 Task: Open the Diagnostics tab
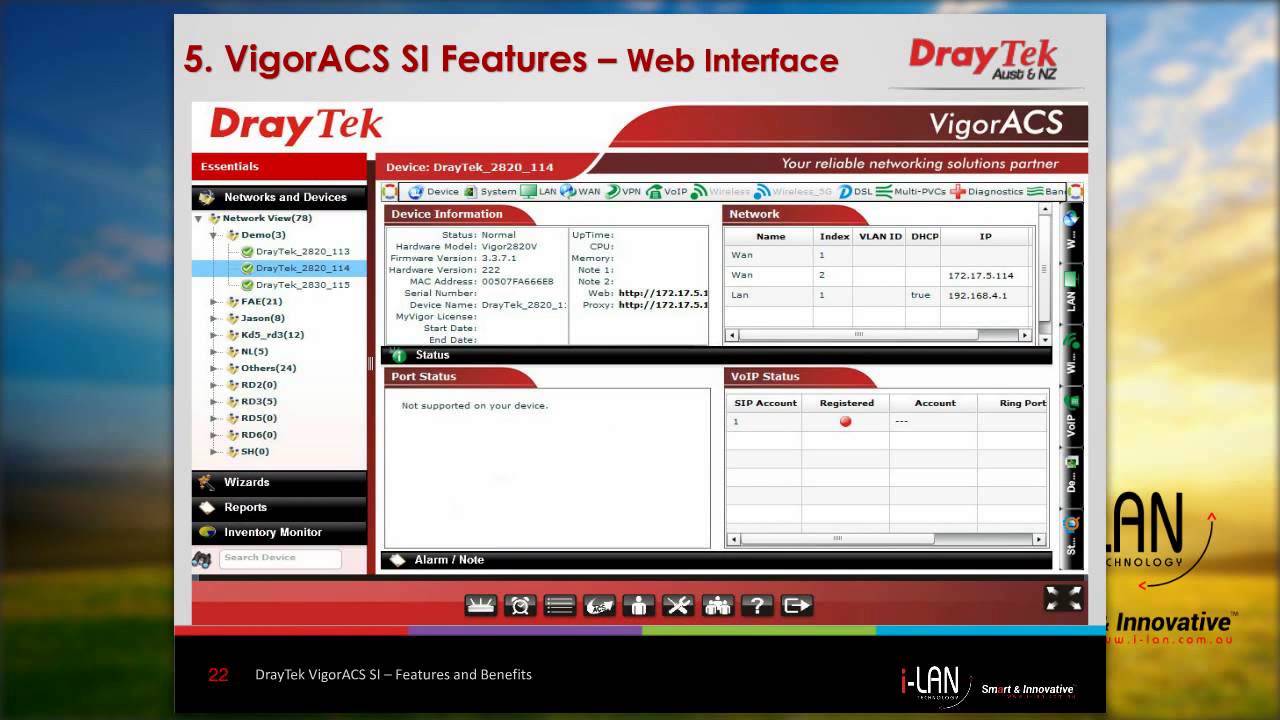pos(987,191)
